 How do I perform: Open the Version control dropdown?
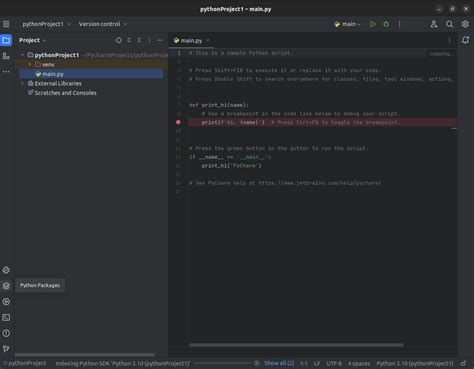click(103, 24)
